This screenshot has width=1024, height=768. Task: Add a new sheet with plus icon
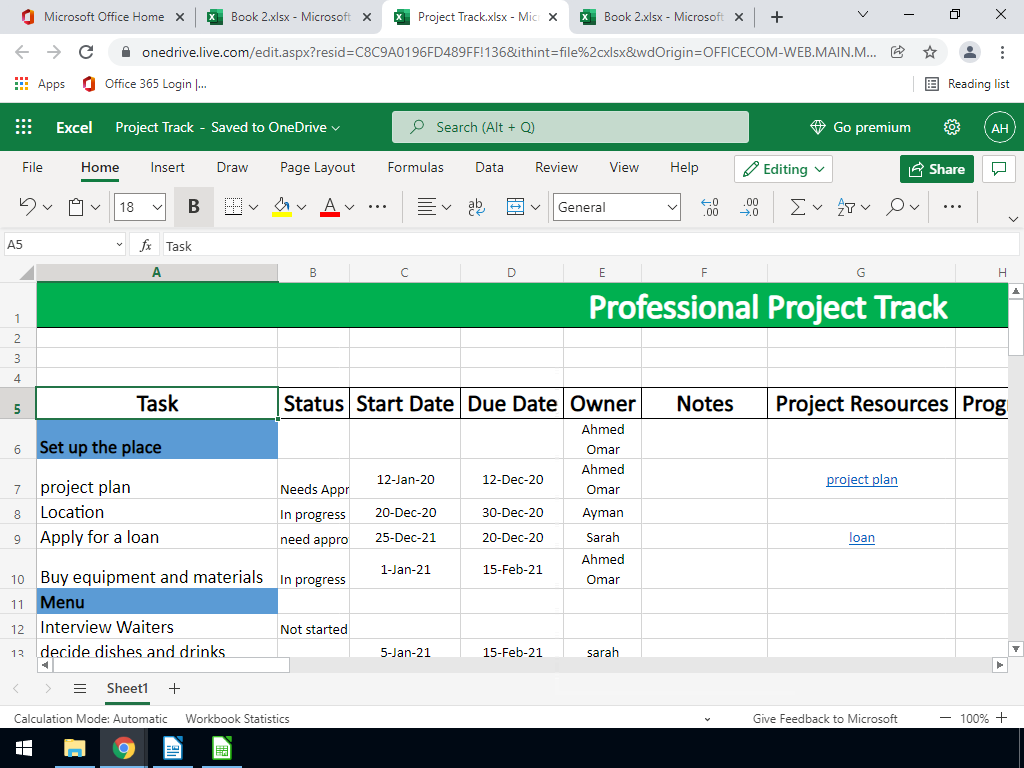click(174, 688)
